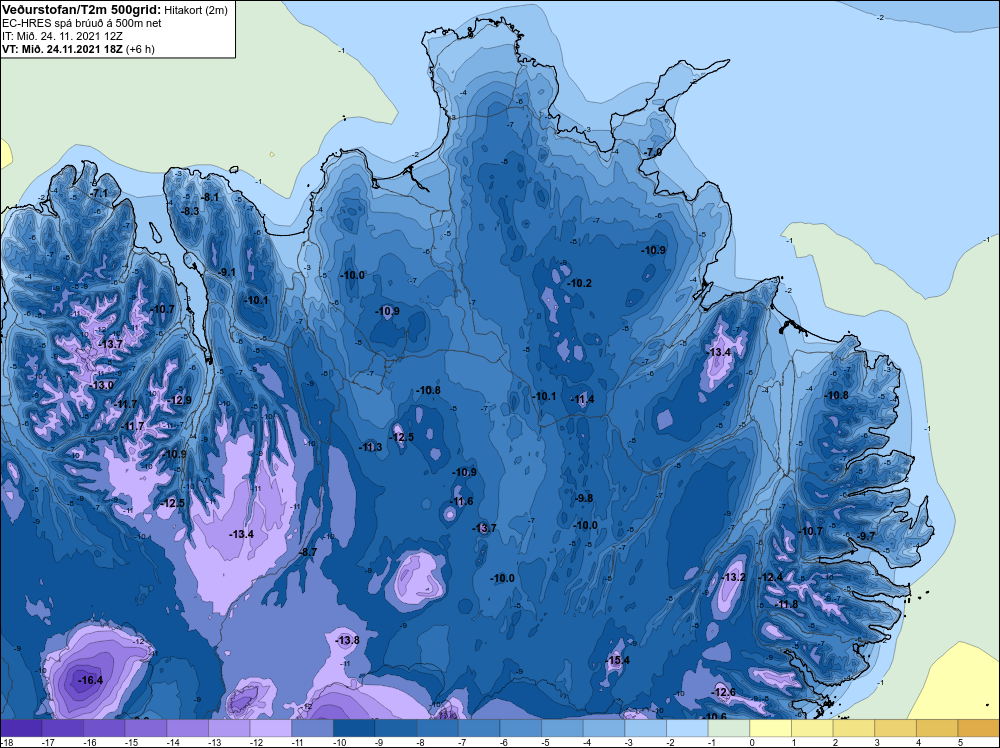This screenshot has height=748, width=1000.
Task: Click the -13.2 temperature label
Action: point(733,577)
